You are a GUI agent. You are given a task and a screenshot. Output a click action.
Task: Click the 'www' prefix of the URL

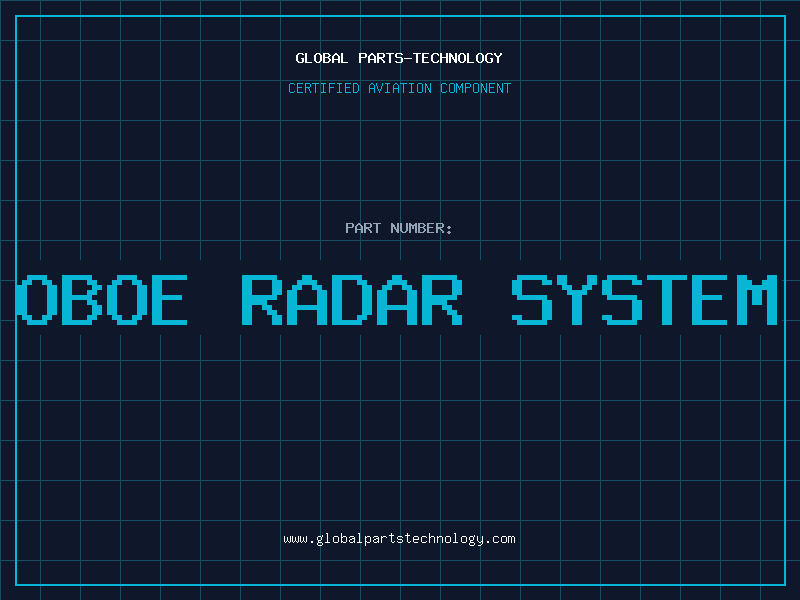[x=295, y=539]
